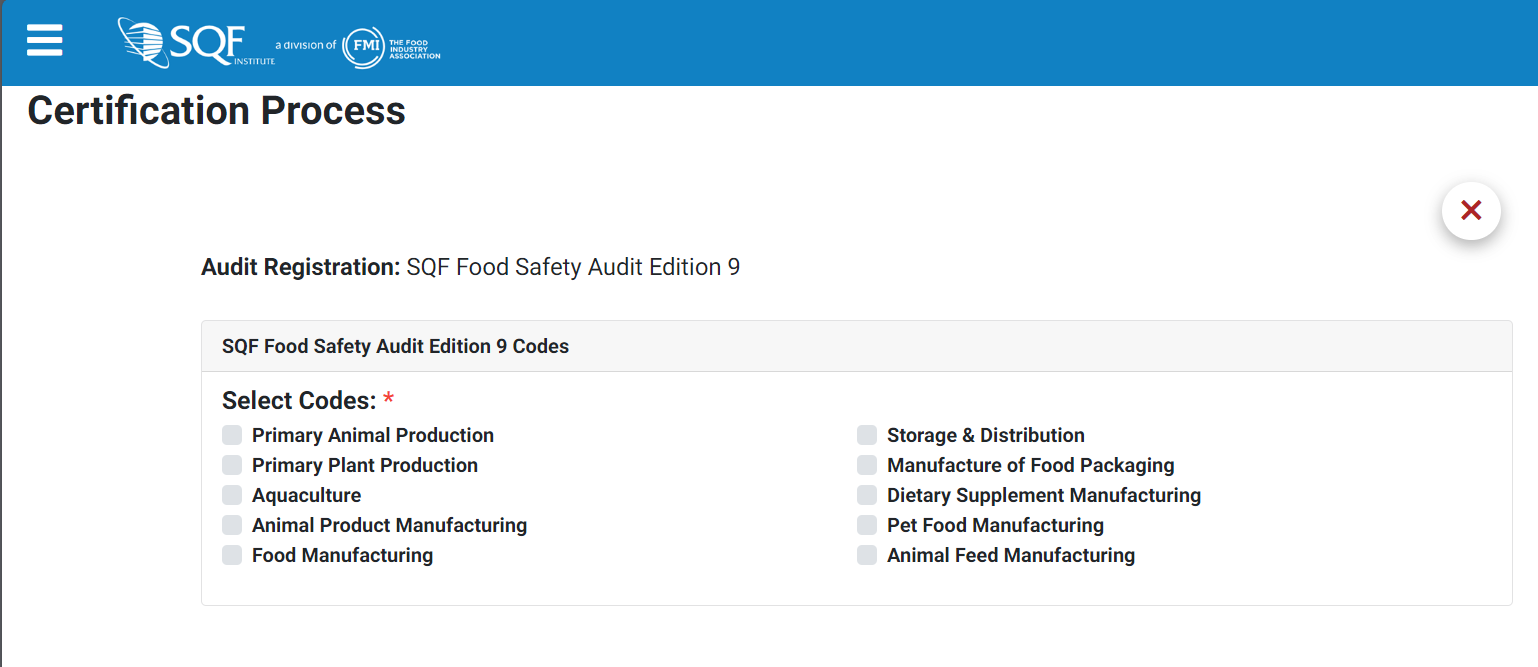
Task: Tick the Aquaculture checkbox
Action: [x=232, y=495]
